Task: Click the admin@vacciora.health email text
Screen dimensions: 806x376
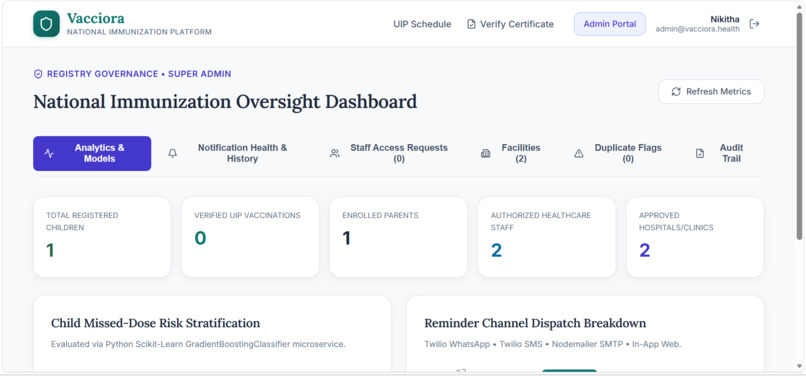Action: (698, 29)
